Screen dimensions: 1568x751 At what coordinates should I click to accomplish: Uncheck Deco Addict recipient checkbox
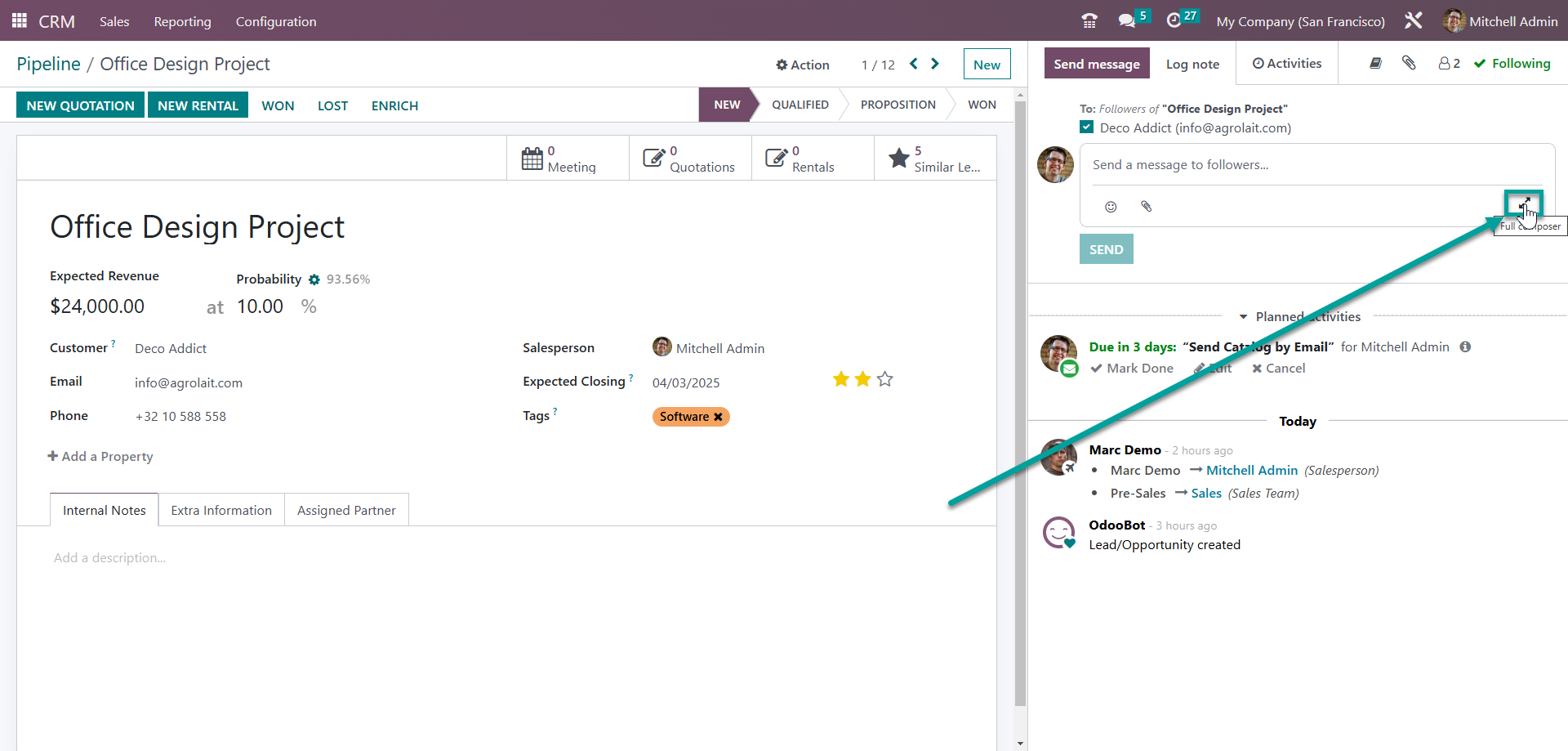point(1087,127)
